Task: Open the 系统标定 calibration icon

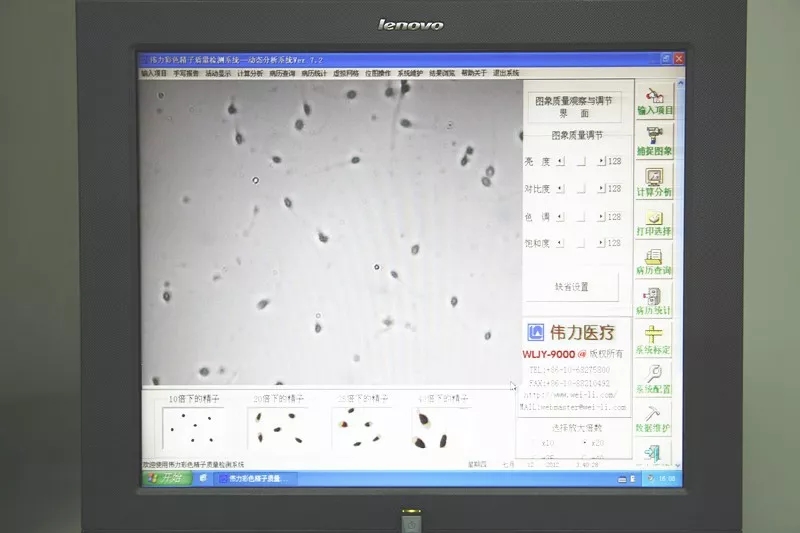Action: click(x=654, y=340)
